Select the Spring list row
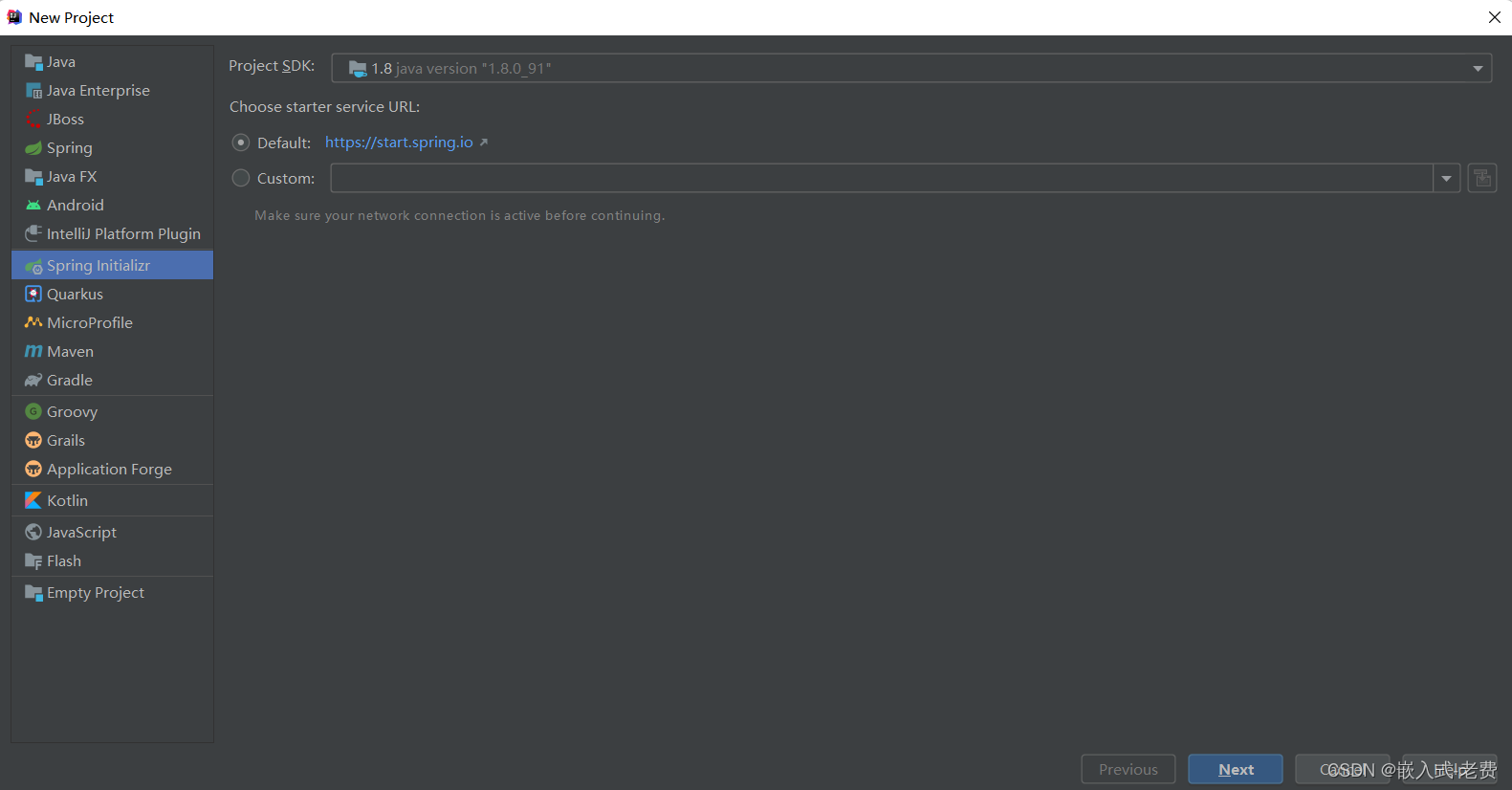The width and height of the screenshot is (1512, 790). [112, 148]
